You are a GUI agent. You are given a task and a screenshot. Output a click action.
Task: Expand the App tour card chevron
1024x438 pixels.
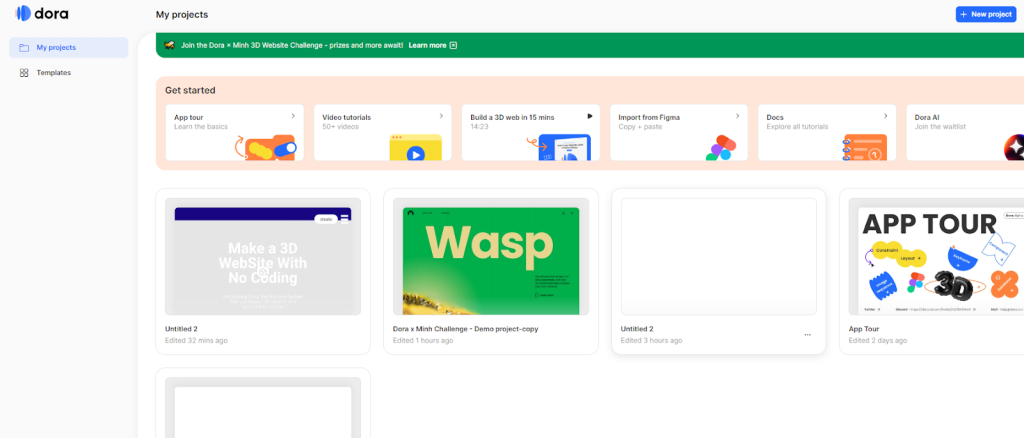click(x=292, y=116)
